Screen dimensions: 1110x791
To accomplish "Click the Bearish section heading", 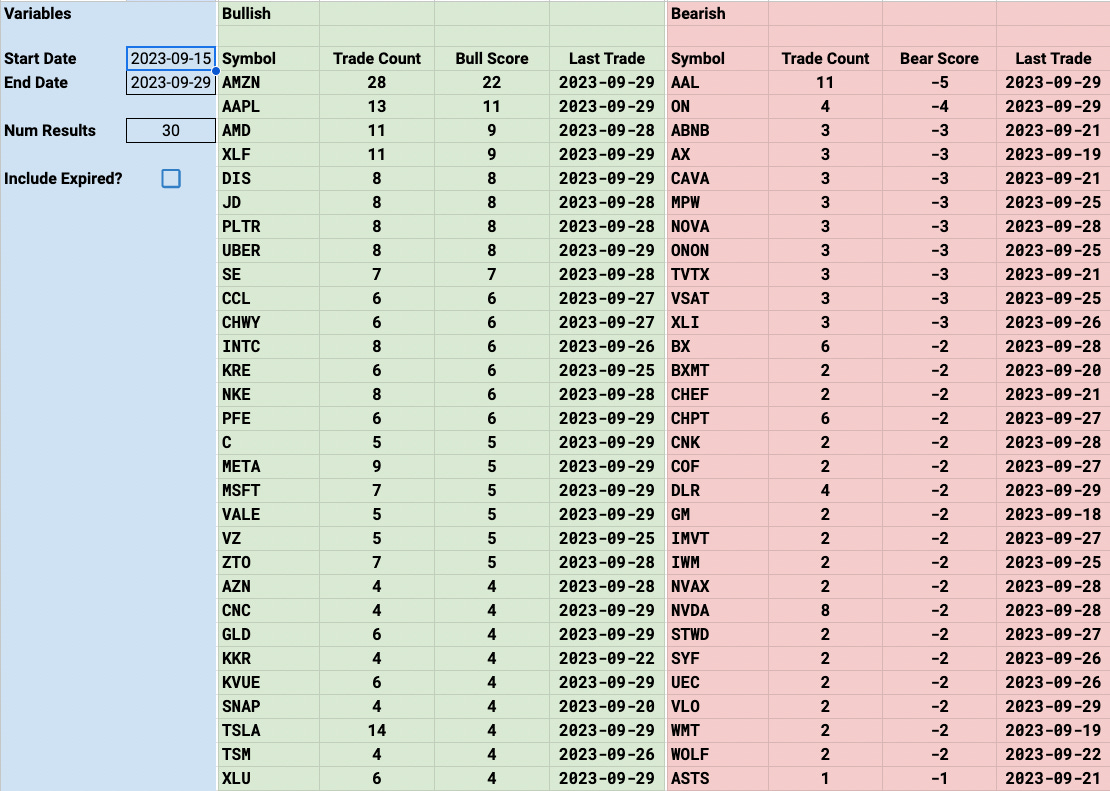I will pos(698,13).
